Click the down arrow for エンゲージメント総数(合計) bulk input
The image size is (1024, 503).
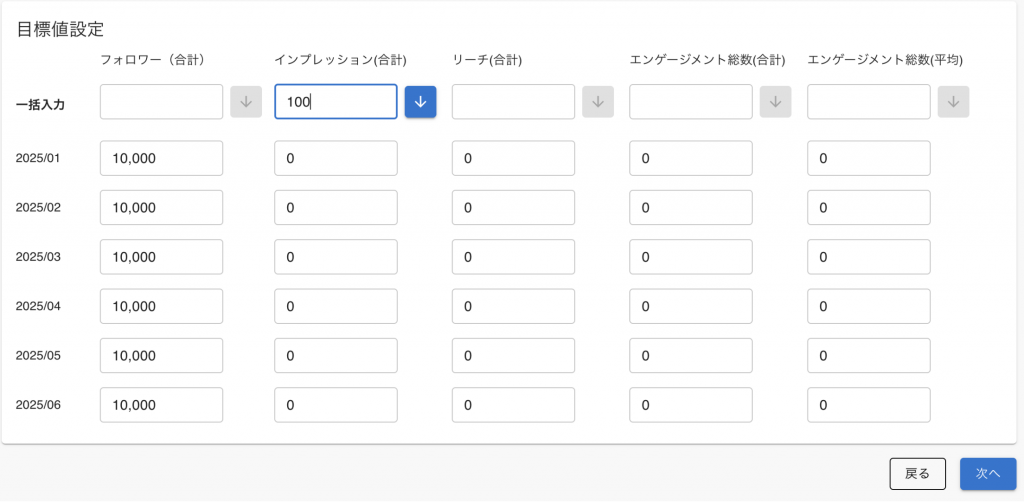coord(776,102)
